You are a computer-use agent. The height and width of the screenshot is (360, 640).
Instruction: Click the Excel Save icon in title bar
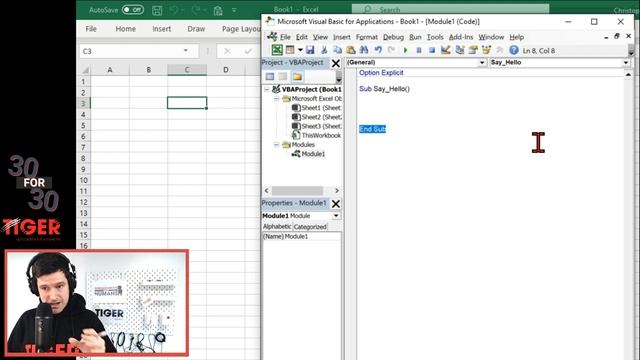[157, 10]
